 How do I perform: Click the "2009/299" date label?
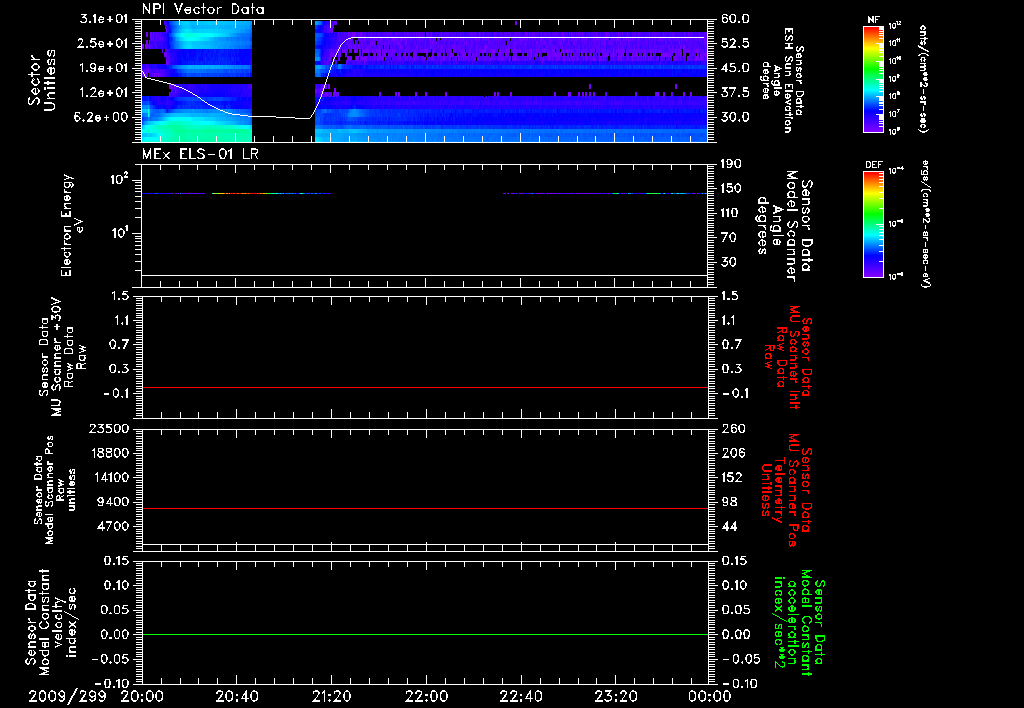coord(67,696)
